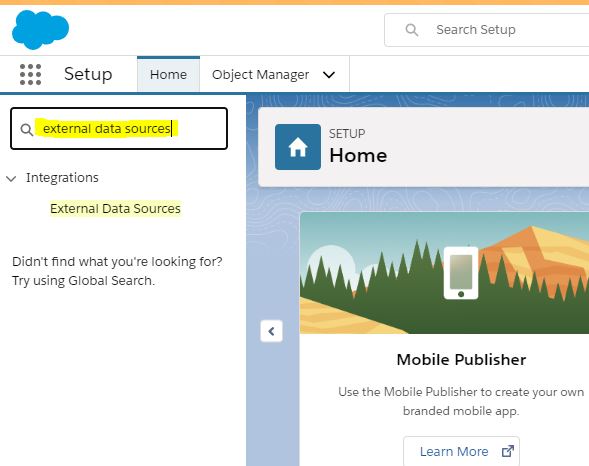Collapse the sidebar with the left arrow button
Image resolution: width=589 pixels, height=466 pixels.
click(271, 331)
